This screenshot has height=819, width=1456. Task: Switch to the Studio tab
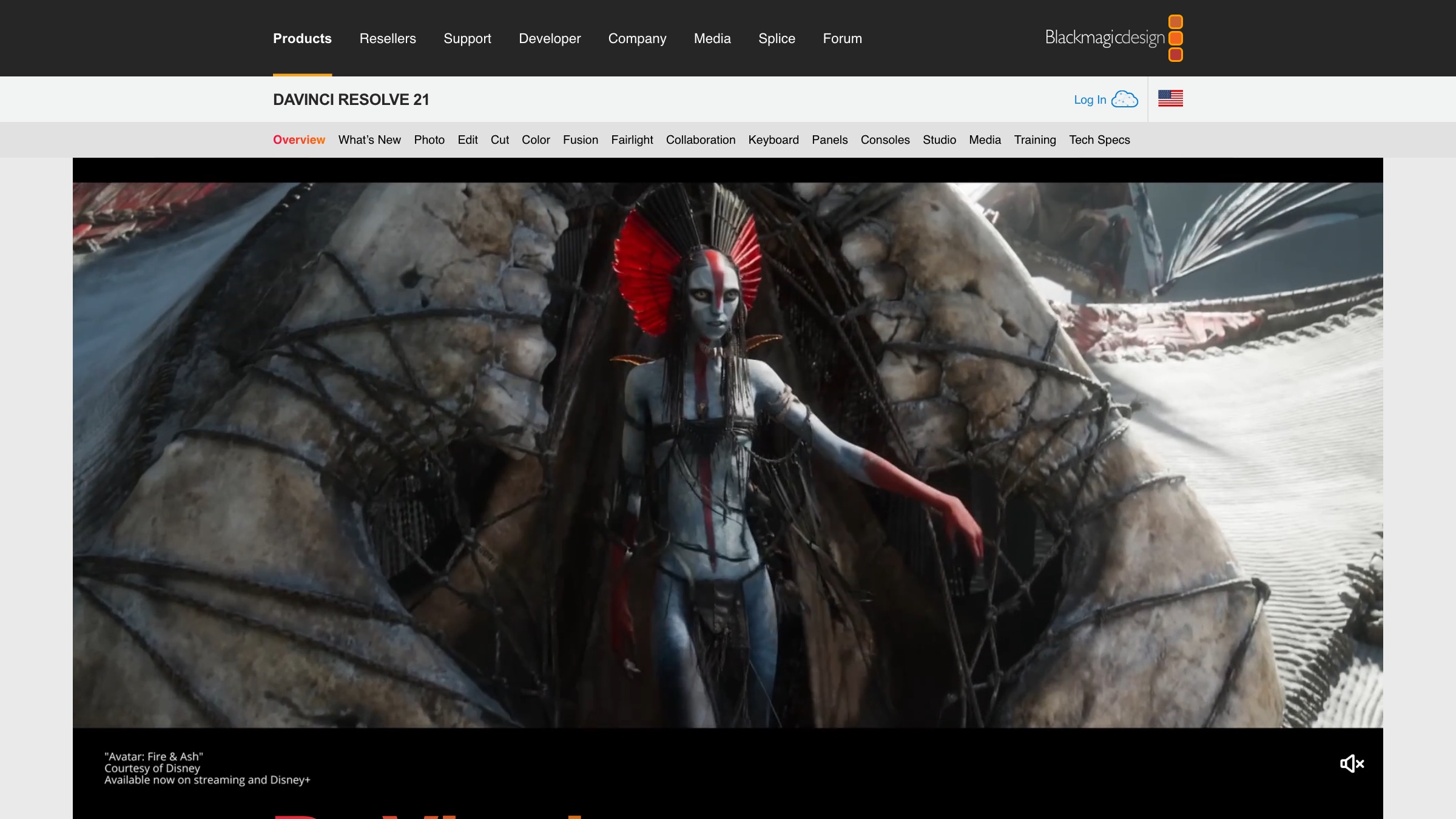(x=939, y=140)
